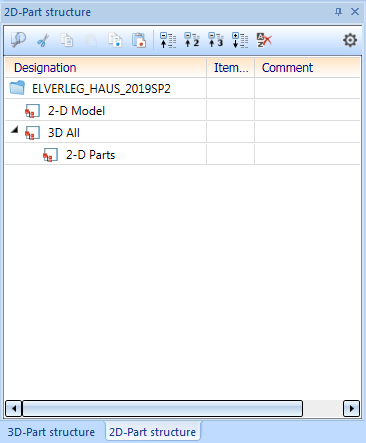The height and width of the screenshot is (443, 366).
Task: Collapse structure to level 1 icon
Action: 168,40
